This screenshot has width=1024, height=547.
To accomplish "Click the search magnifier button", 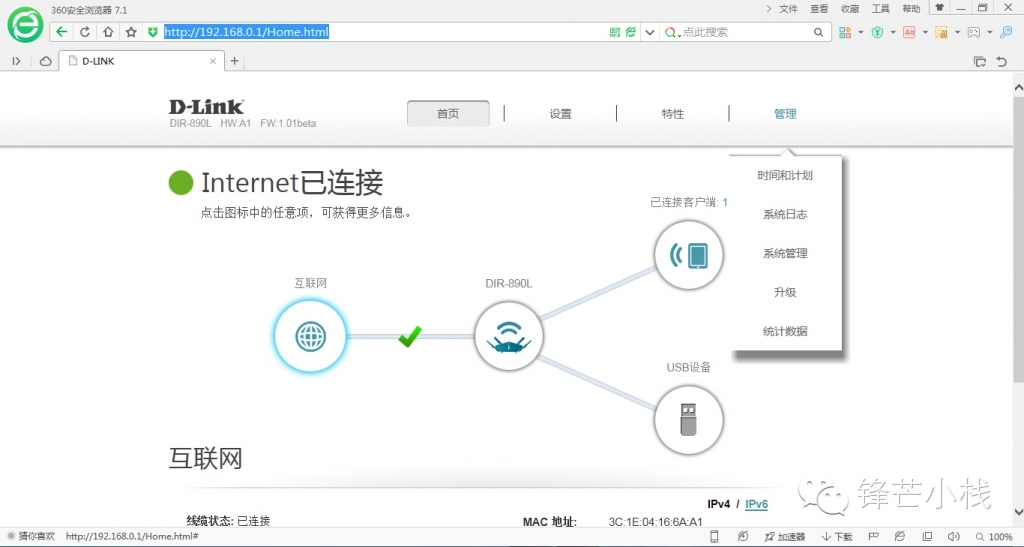I will [818, 32].
